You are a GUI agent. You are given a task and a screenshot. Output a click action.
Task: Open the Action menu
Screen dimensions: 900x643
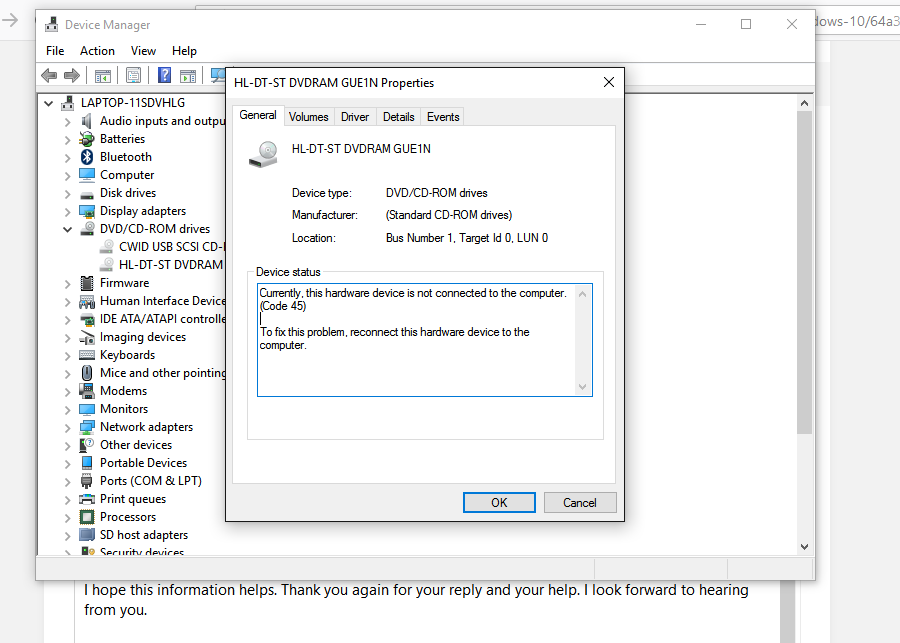pyautogui.click(x=97, y=51)
